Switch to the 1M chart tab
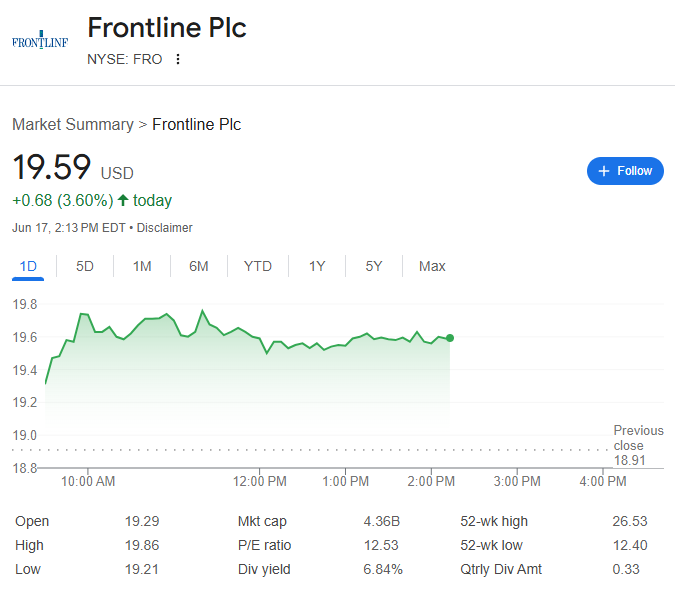 click(142, 267)
